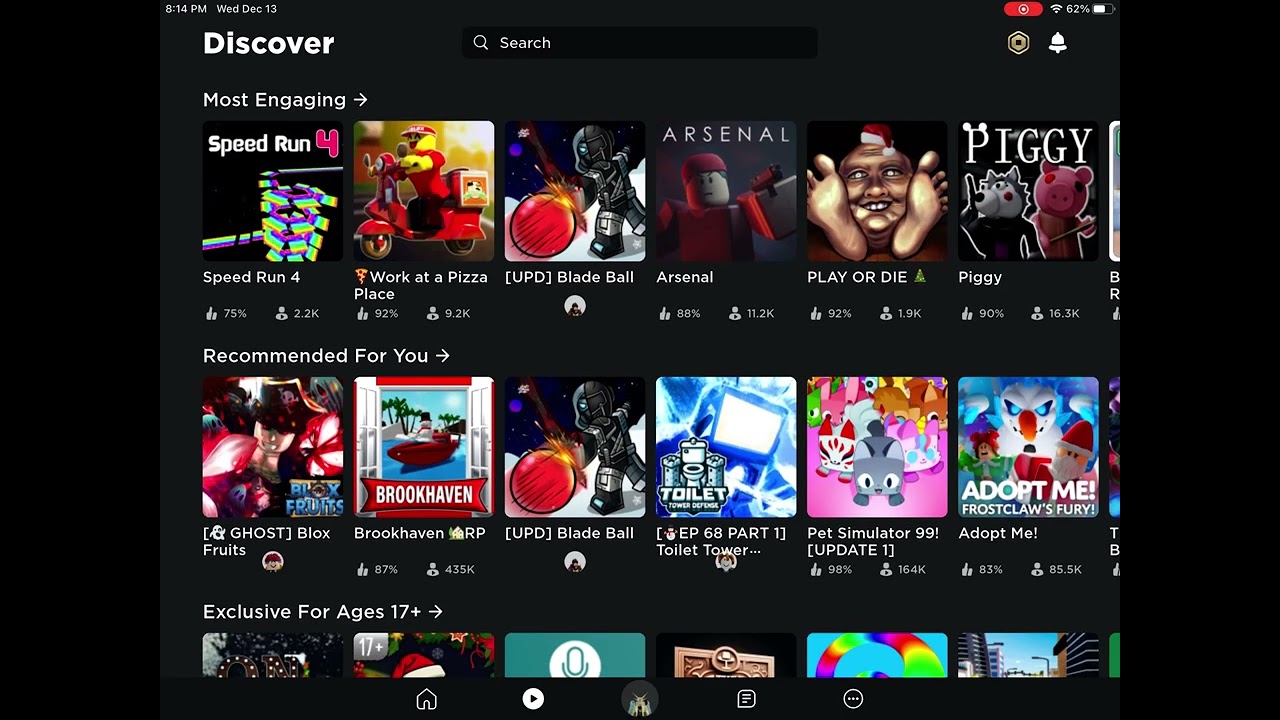Viewport: 1280px width, 720px height.
Task: Open the More (three dots) icon
Action: point(853,700)
